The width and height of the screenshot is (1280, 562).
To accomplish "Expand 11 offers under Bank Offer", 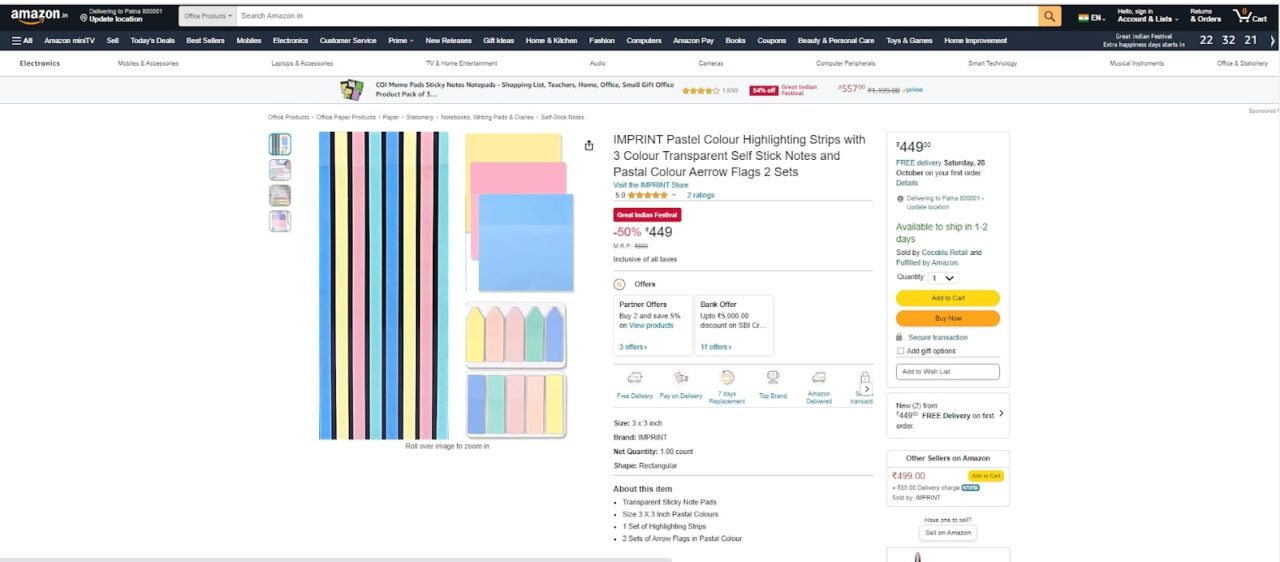I will [715, 347].
